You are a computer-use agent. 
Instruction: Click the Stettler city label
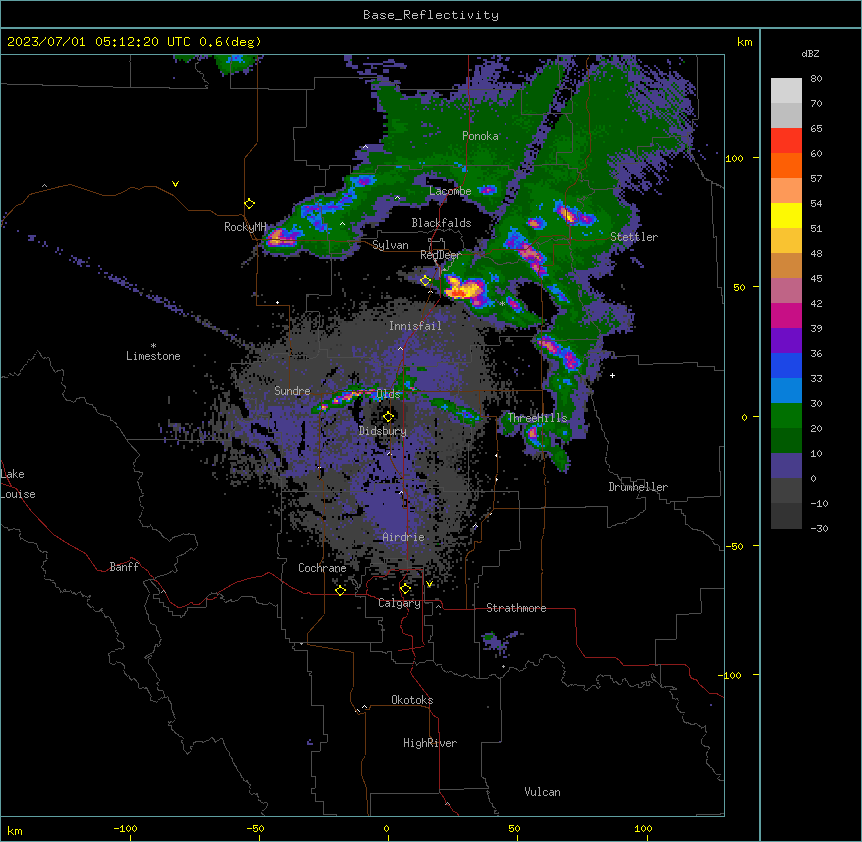634,237
